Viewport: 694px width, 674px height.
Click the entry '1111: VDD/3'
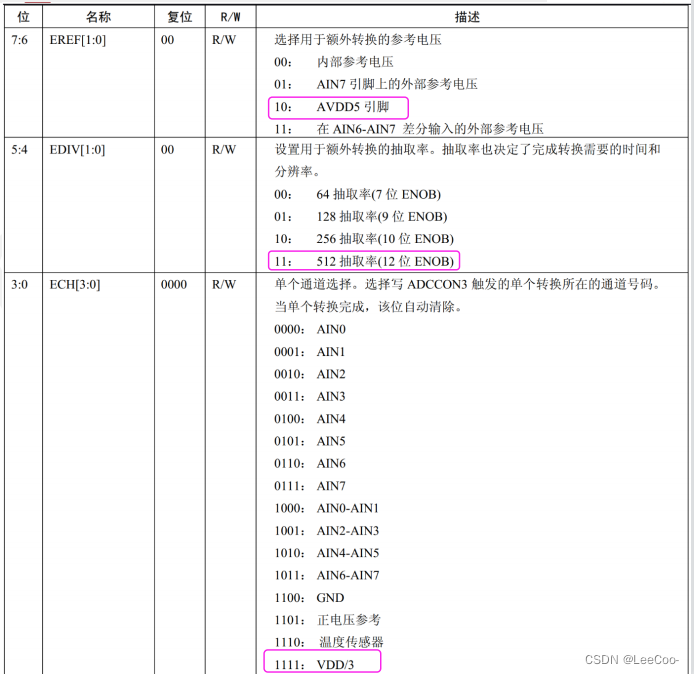(x=314, y=665)
